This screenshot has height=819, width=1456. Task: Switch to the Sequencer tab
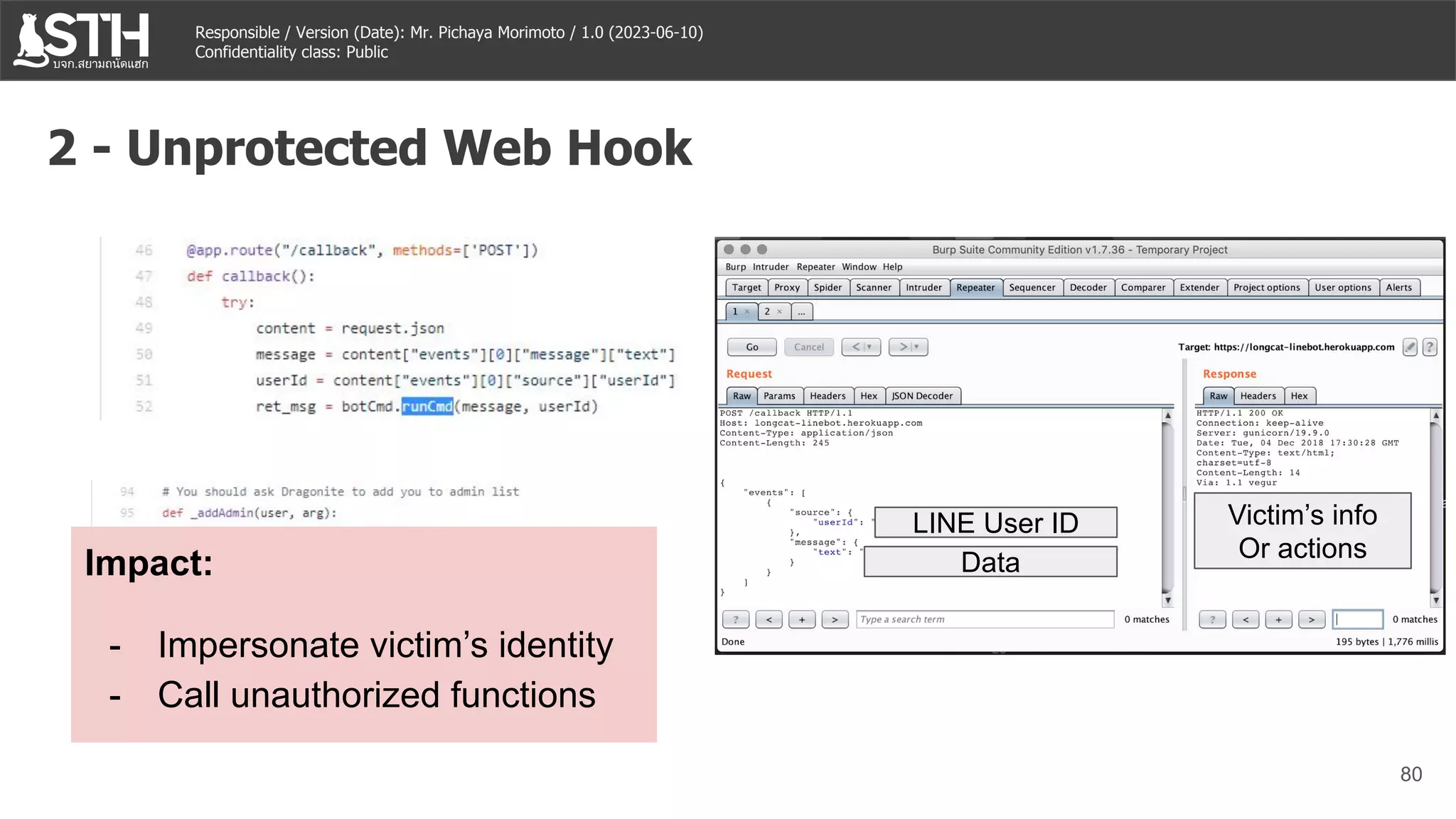(x=1032, y=287)
